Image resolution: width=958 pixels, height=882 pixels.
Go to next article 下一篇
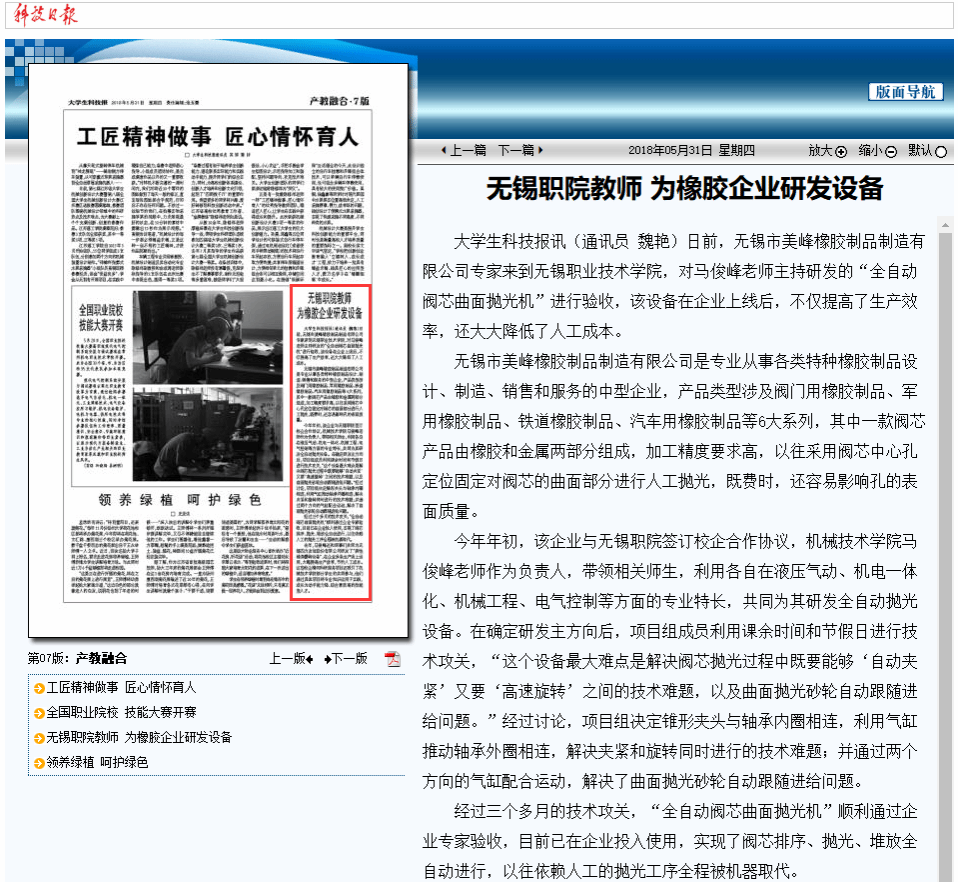(520, 150)
